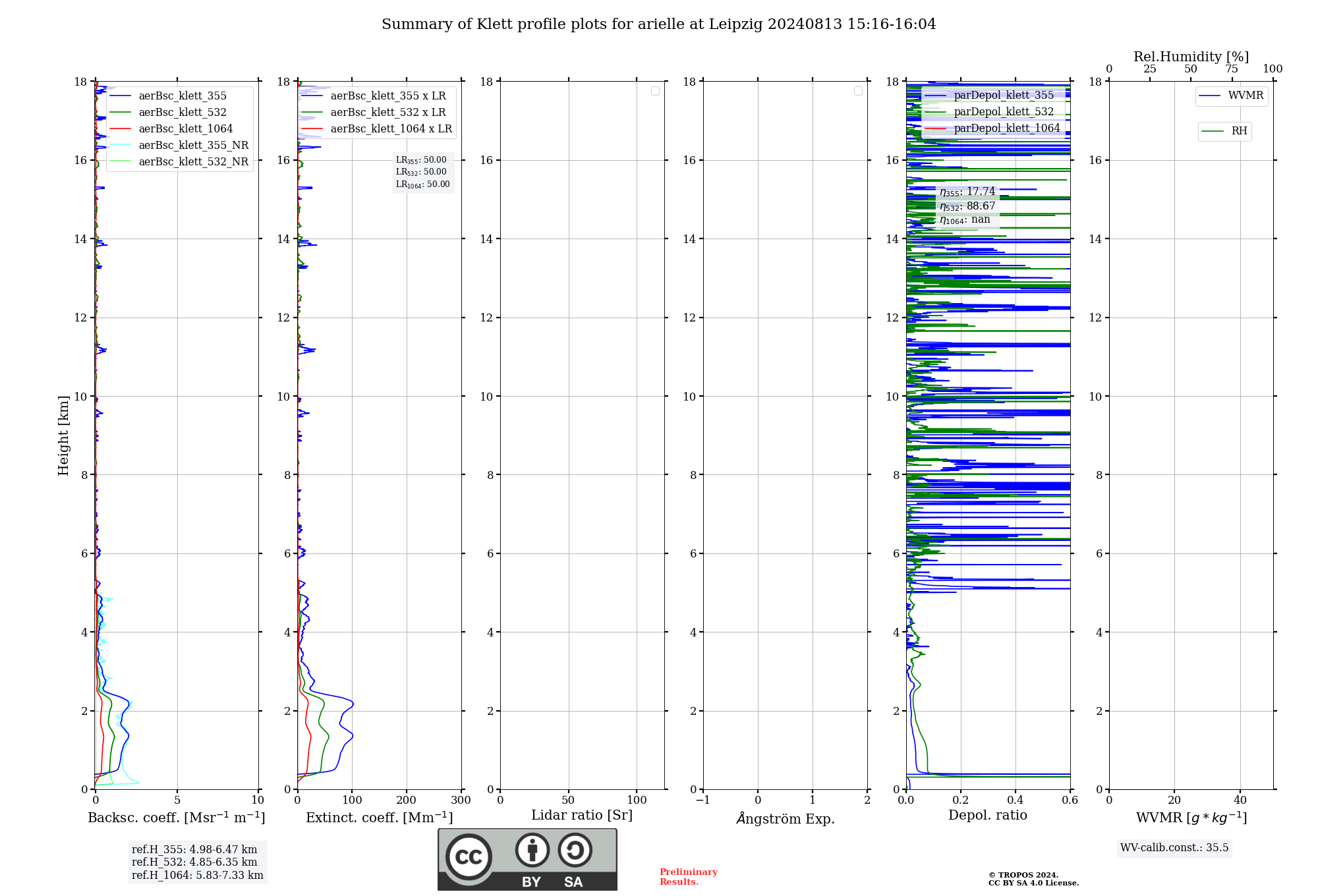Click the TROPOS 2024 license text
This screenshot has height=896, width=1318.
(1033, 879)
